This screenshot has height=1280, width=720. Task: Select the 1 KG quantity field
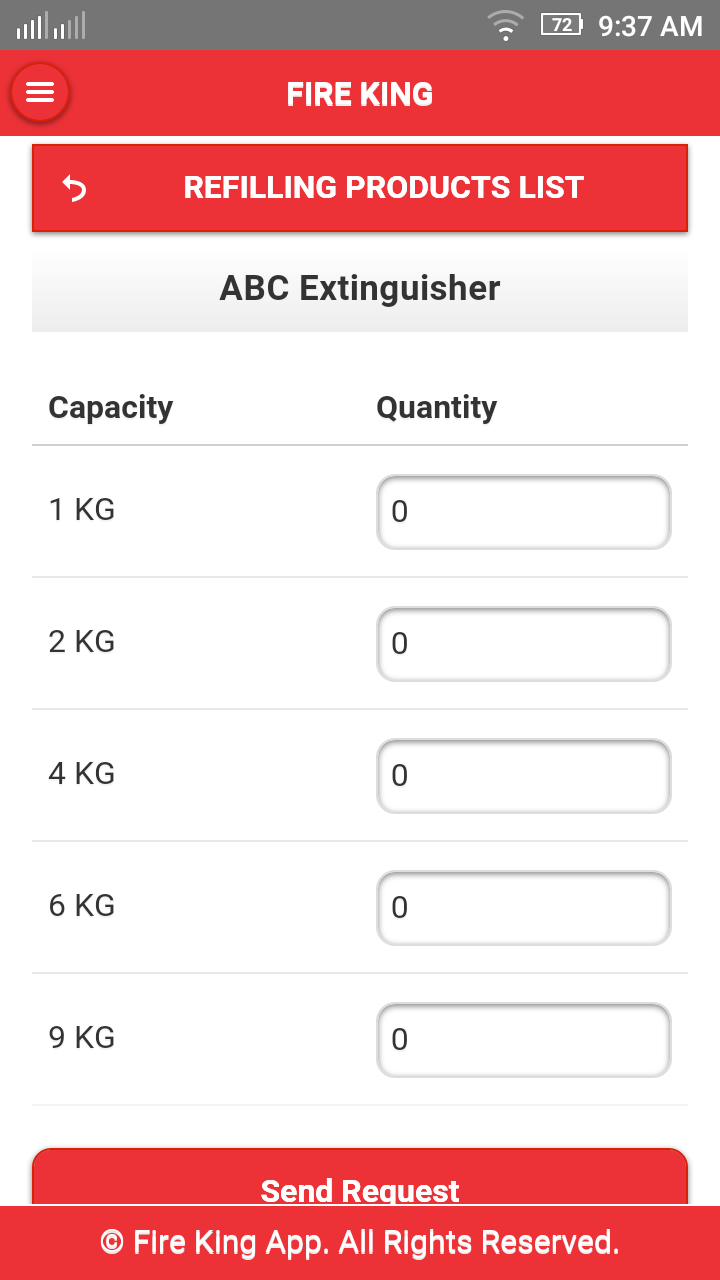pos(523,512)
